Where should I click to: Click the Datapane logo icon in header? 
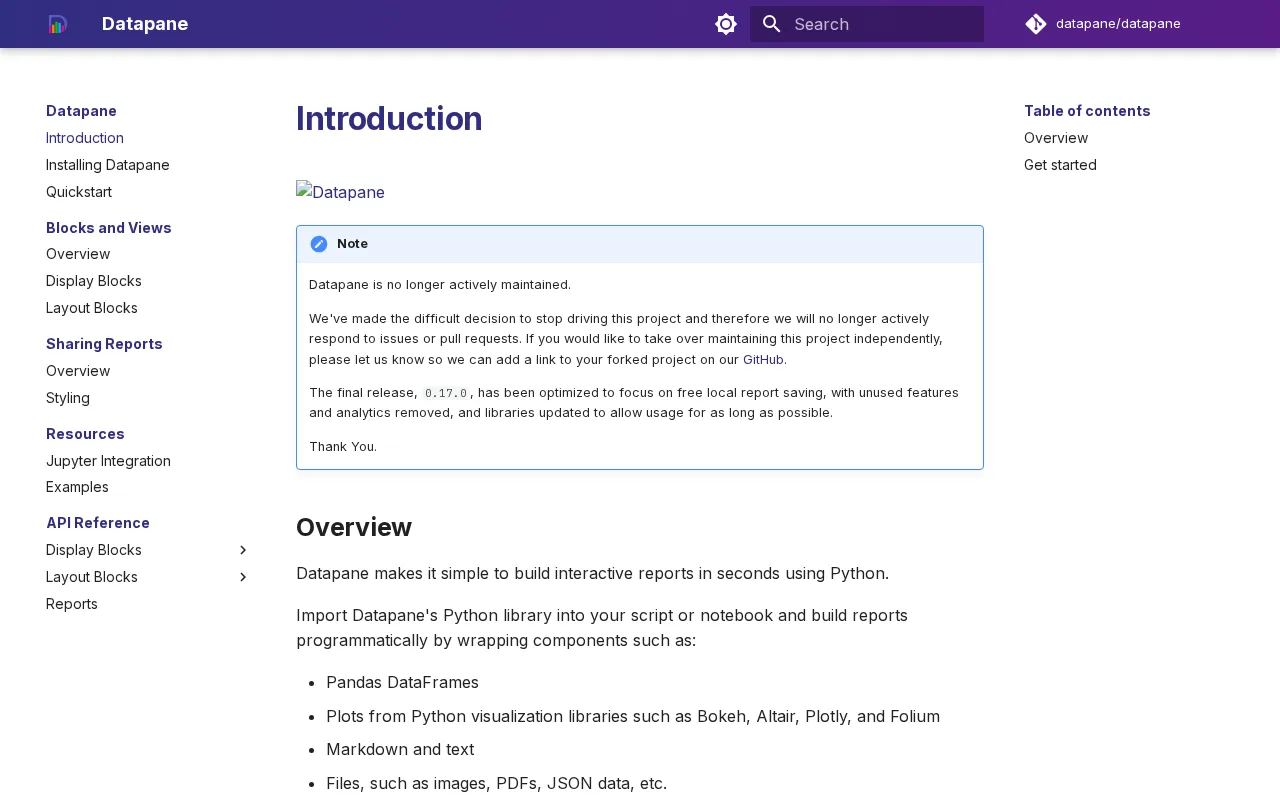tap(58, 24)
